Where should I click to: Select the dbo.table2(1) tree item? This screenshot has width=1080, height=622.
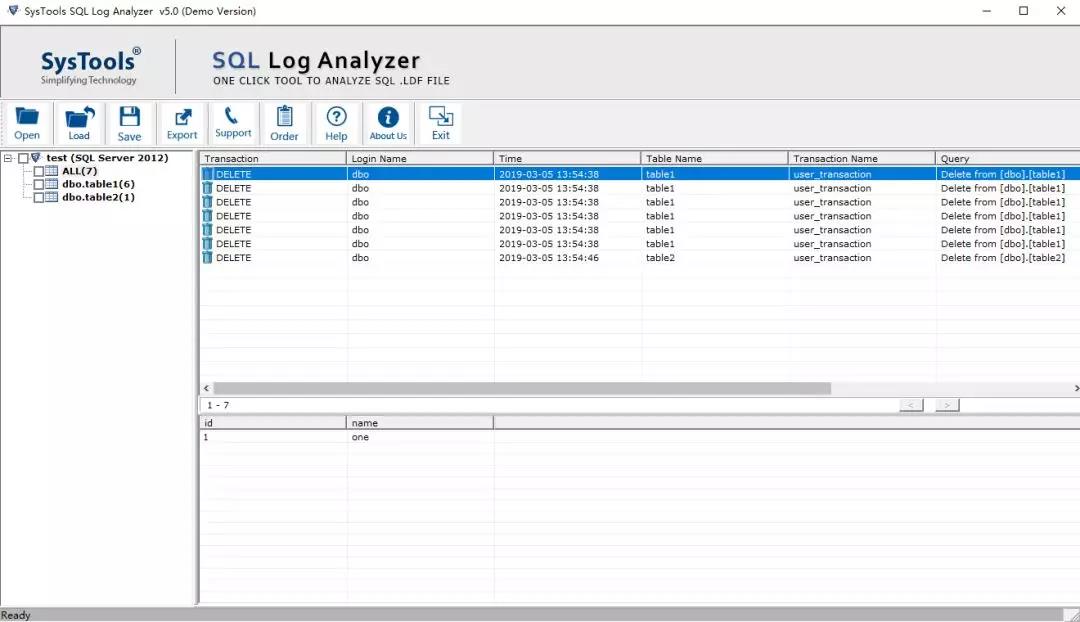[x=98, y=197]
